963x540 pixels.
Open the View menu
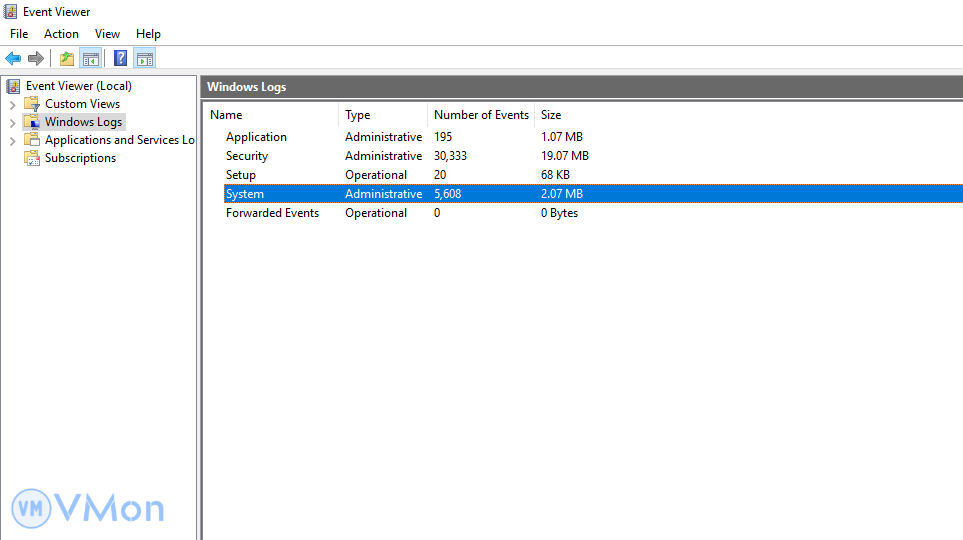[107, 34]
